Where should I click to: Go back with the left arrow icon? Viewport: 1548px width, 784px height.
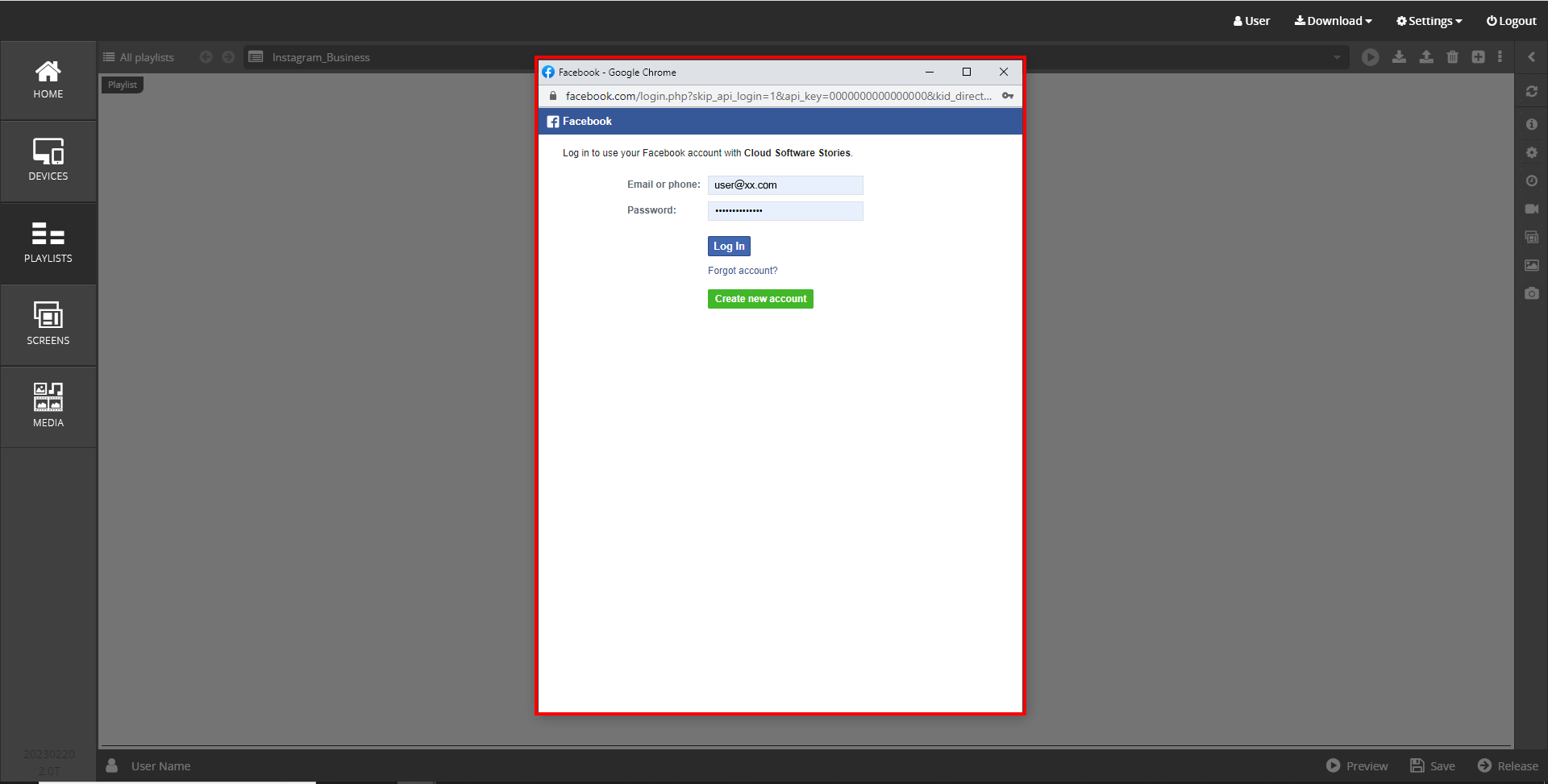[206, 57]
